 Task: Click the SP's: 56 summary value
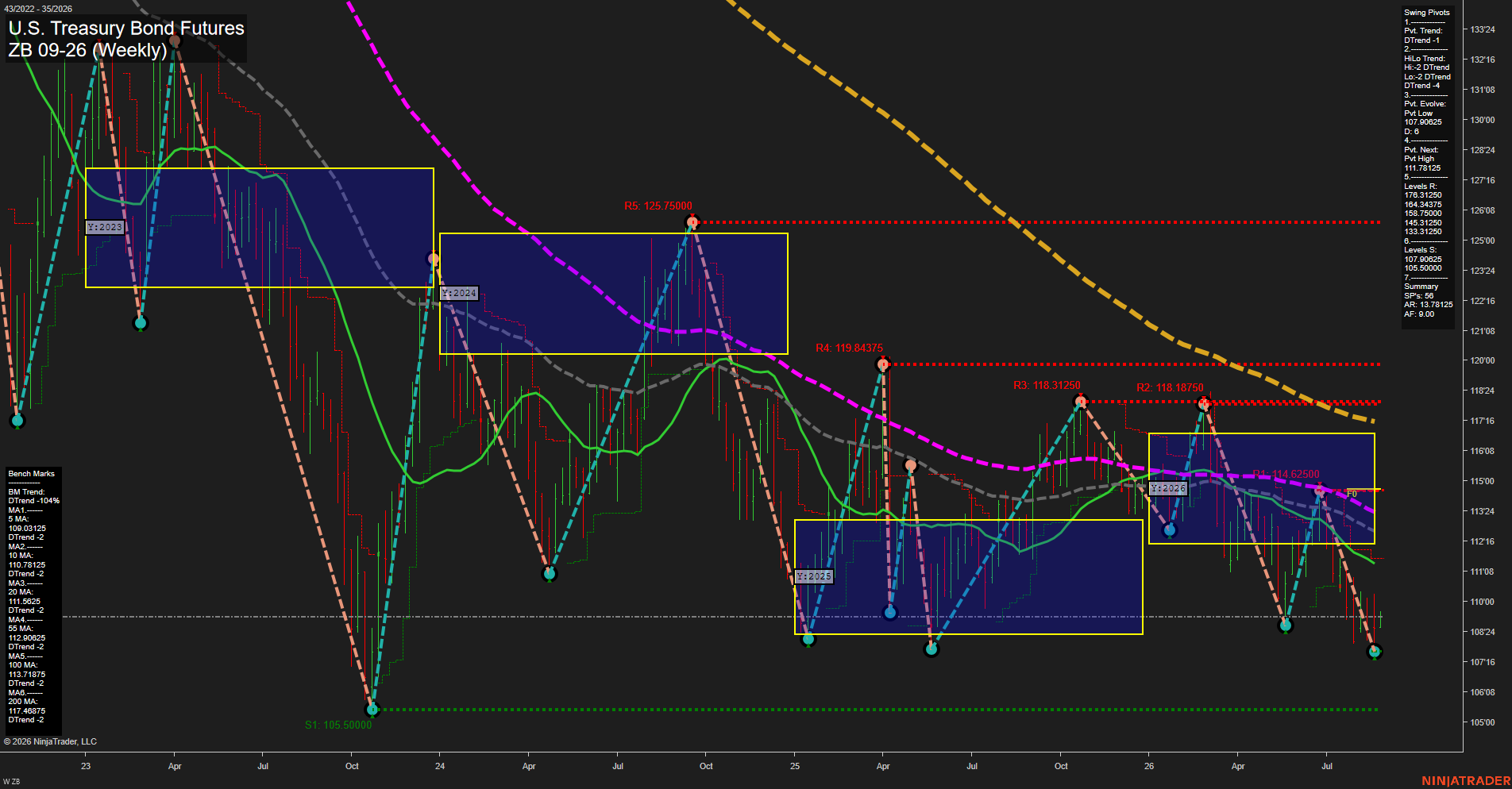1418,296
